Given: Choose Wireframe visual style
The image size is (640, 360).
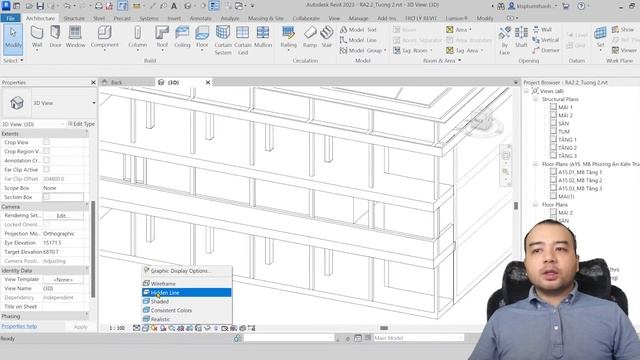Looking at the screenshot, I should coord(187,283).
